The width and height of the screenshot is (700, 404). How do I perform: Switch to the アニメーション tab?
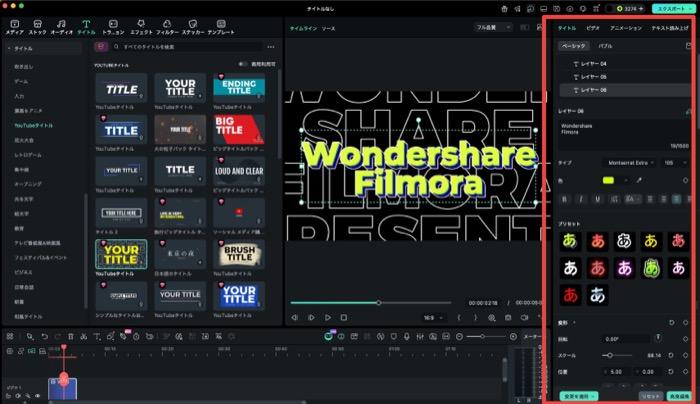tap(625, 28)
